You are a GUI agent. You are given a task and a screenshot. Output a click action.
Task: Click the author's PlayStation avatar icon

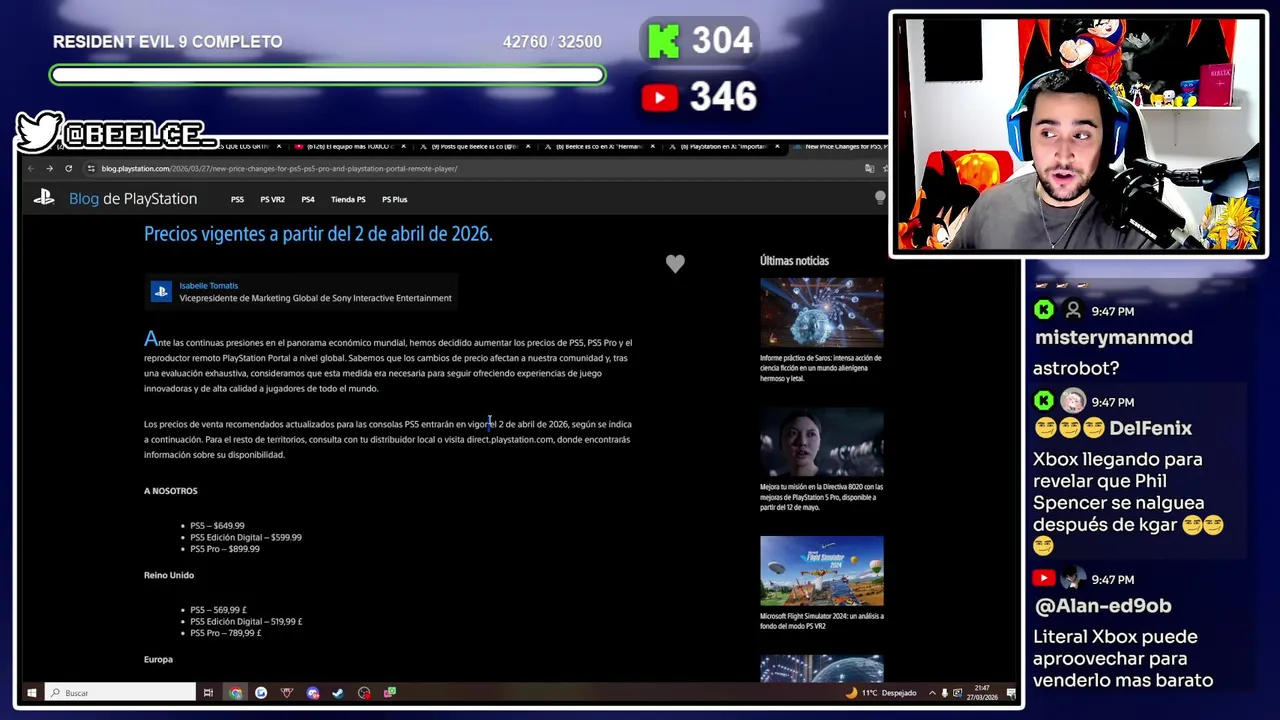(160, 292)
